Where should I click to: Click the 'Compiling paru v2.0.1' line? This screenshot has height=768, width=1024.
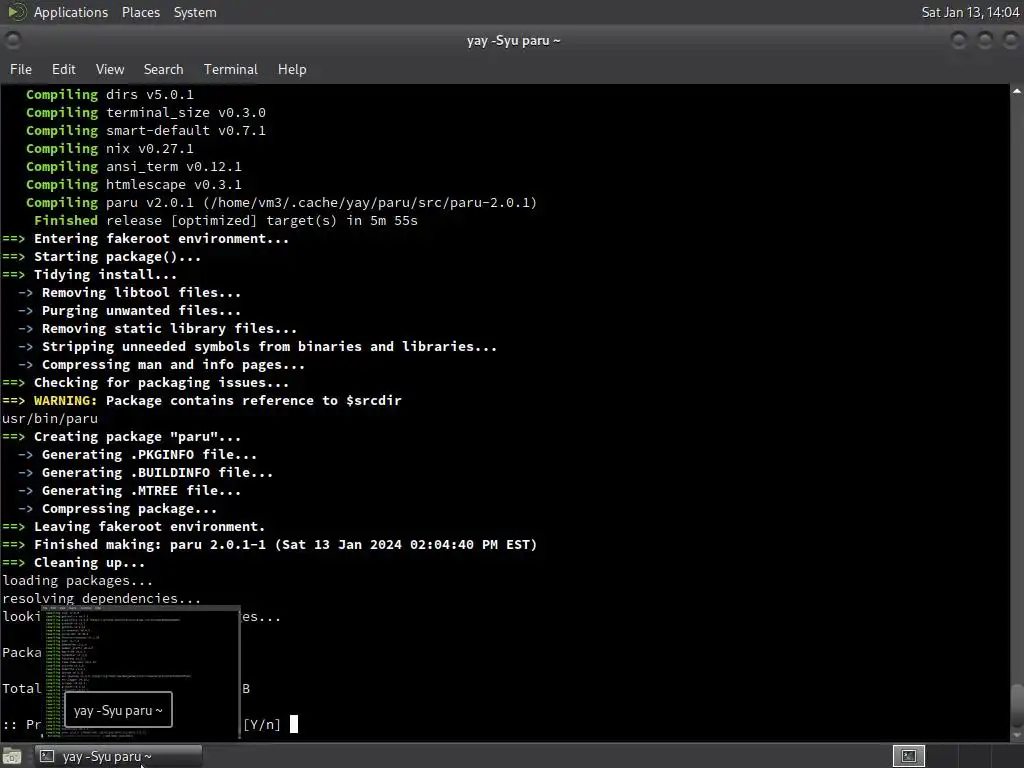point(281,202)
